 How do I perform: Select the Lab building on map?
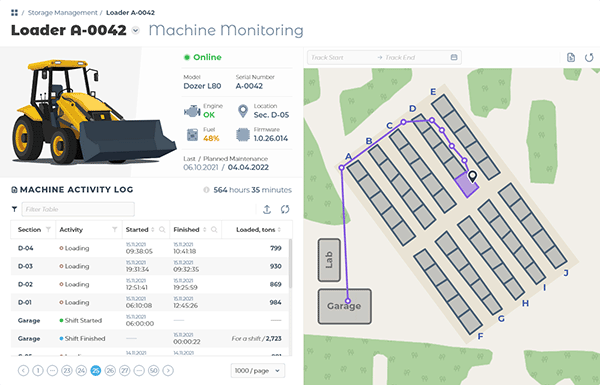pos(329,260)
